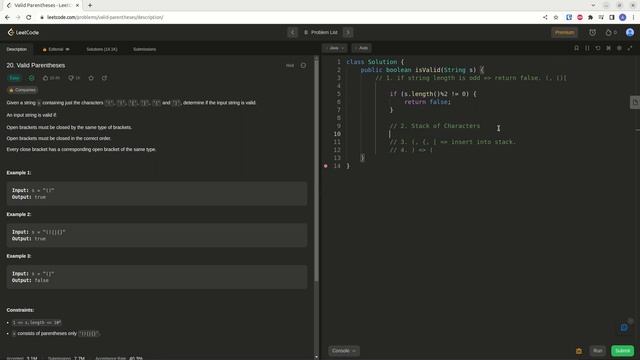Viewport: 640px width, 360px height.
Task: Open editor settings gear icon
Action: click(x=619, y=48)
